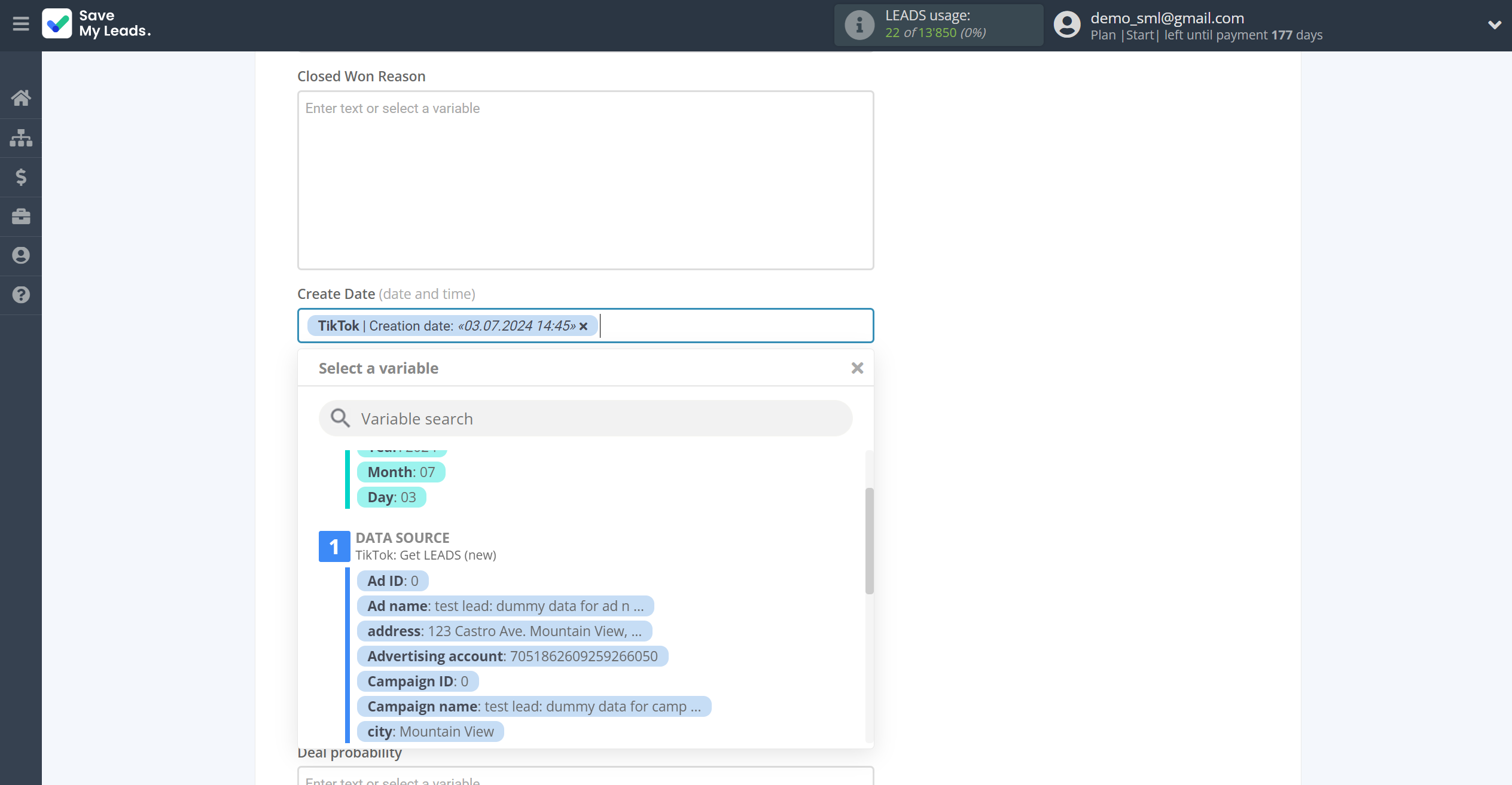Click the Deal probability input field
Screen dimensions: 1512x785
(x=586, y=776)
